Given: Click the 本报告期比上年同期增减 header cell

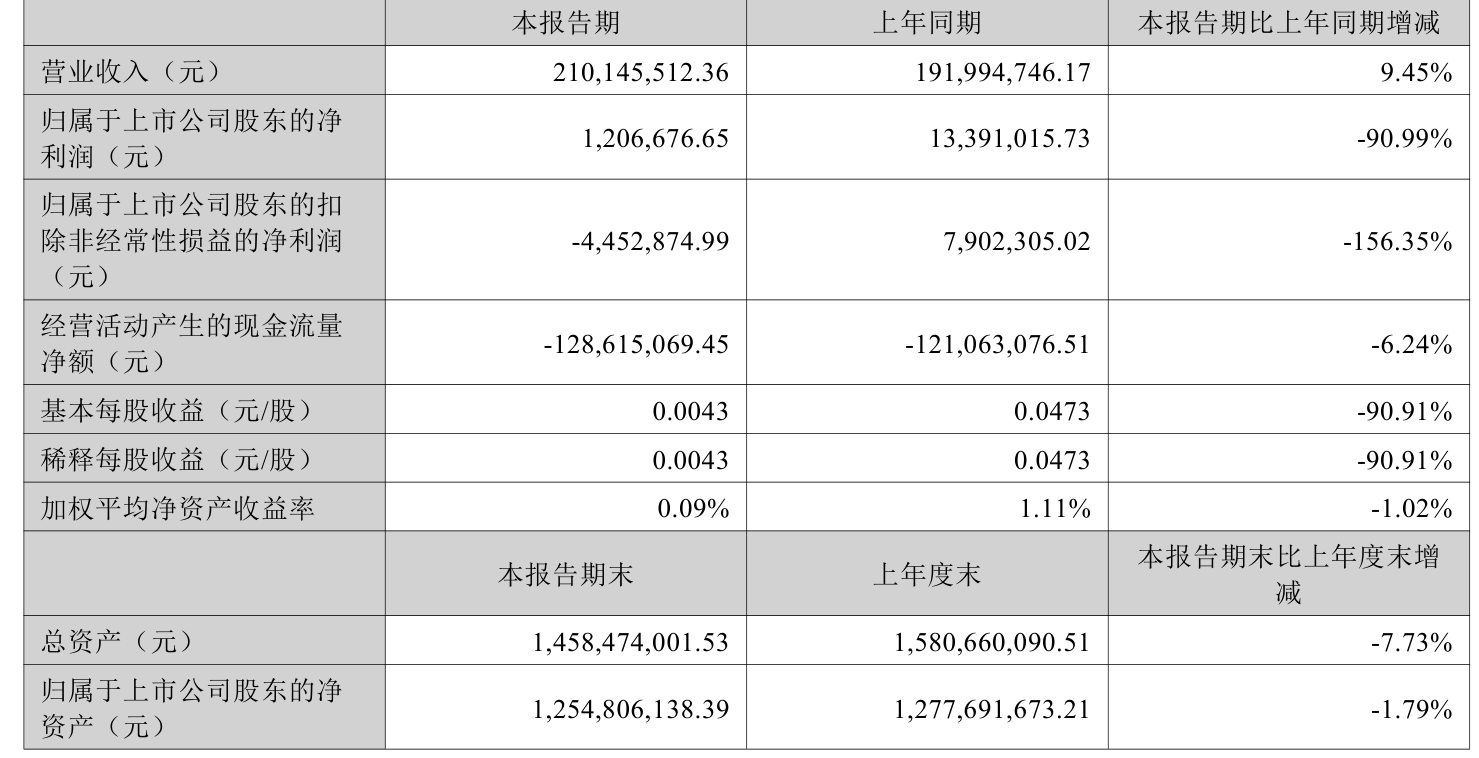Looking at the screenshot, I should [x=1289, y=24].
